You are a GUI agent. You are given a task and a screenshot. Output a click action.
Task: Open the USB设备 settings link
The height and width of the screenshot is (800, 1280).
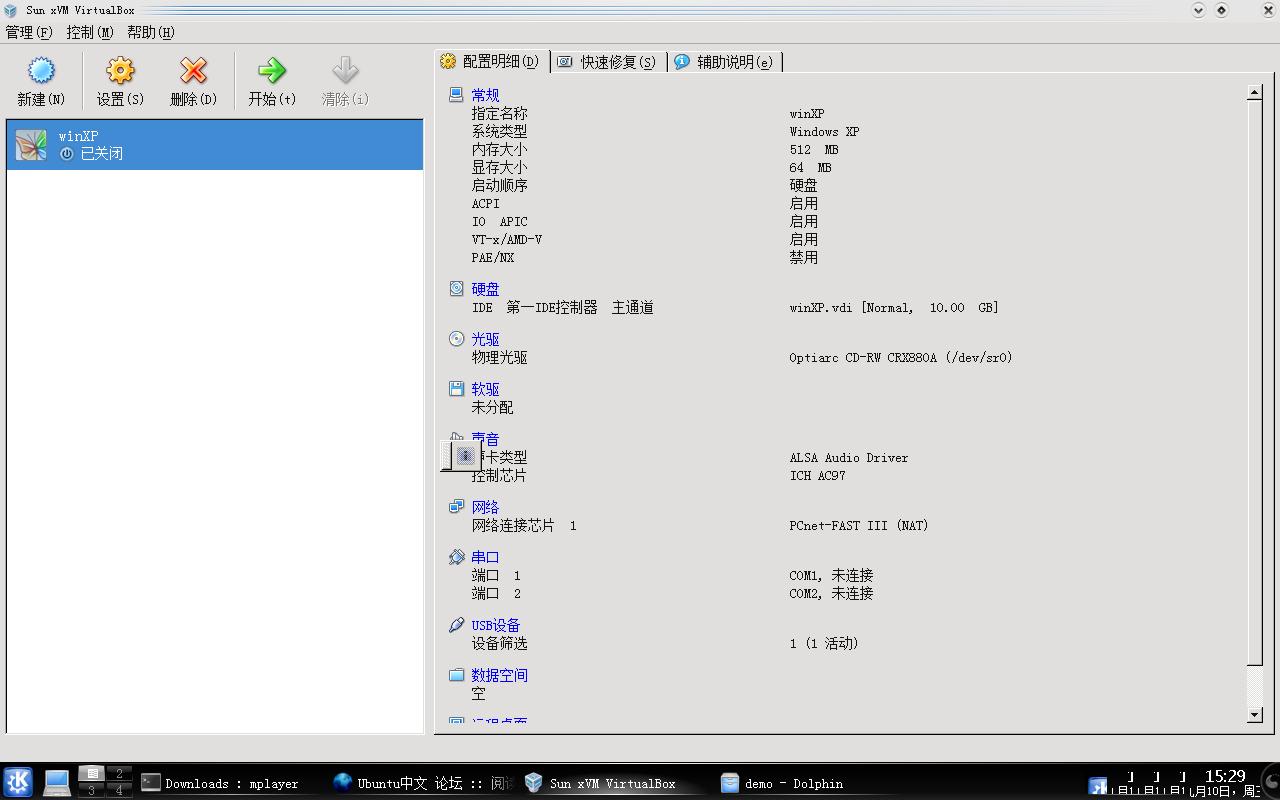[x=496, y=625]
